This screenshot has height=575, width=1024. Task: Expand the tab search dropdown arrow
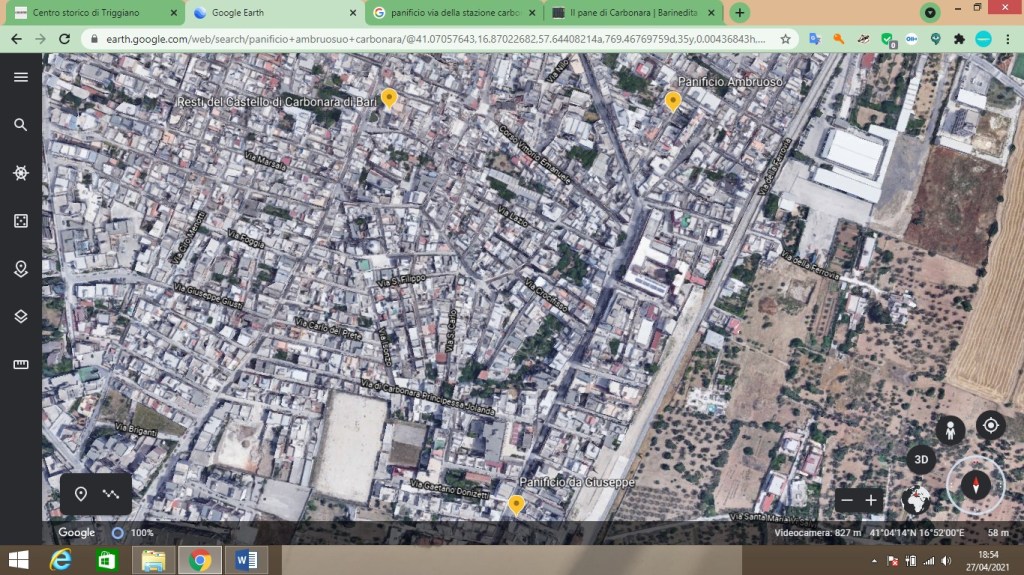[931, 13]
